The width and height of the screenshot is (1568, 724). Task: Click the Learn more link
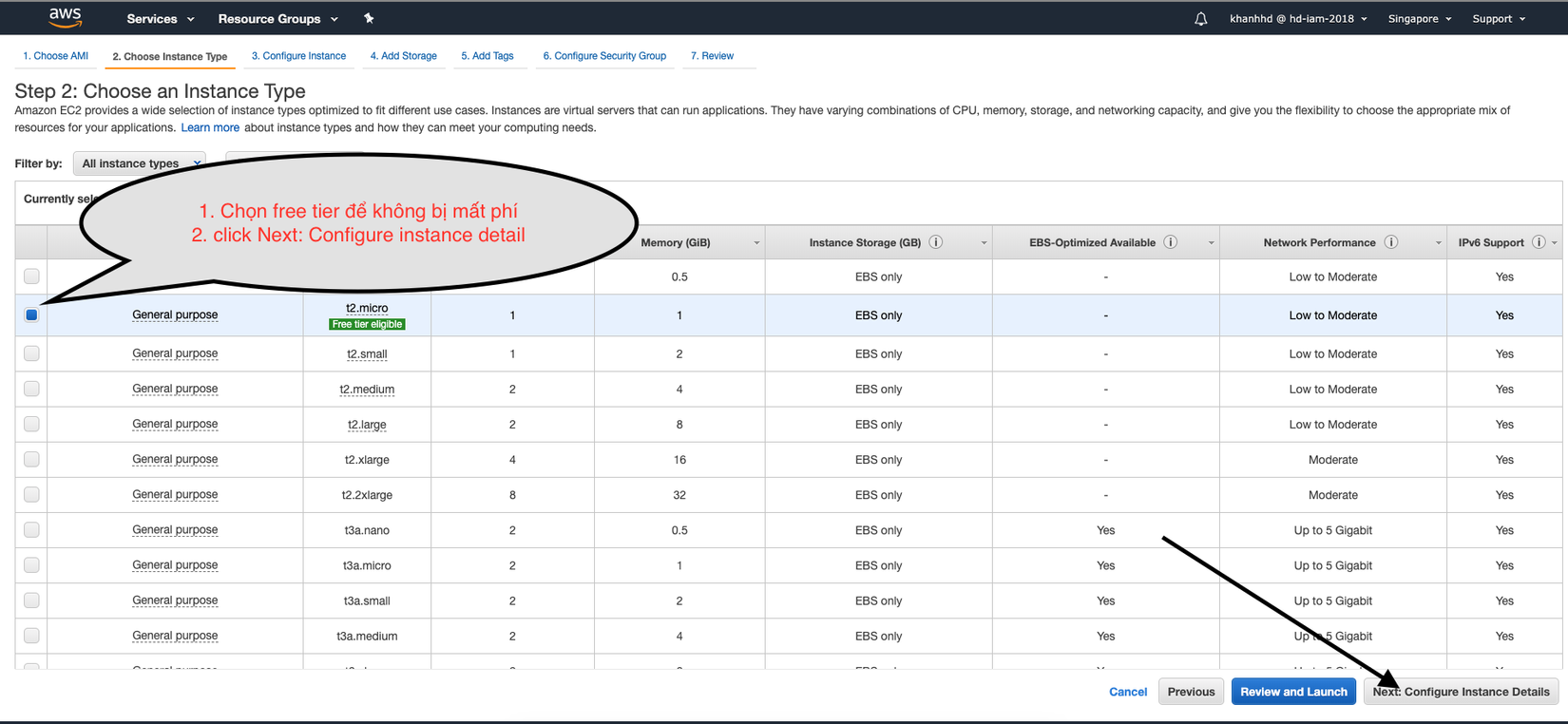point(210,127)
